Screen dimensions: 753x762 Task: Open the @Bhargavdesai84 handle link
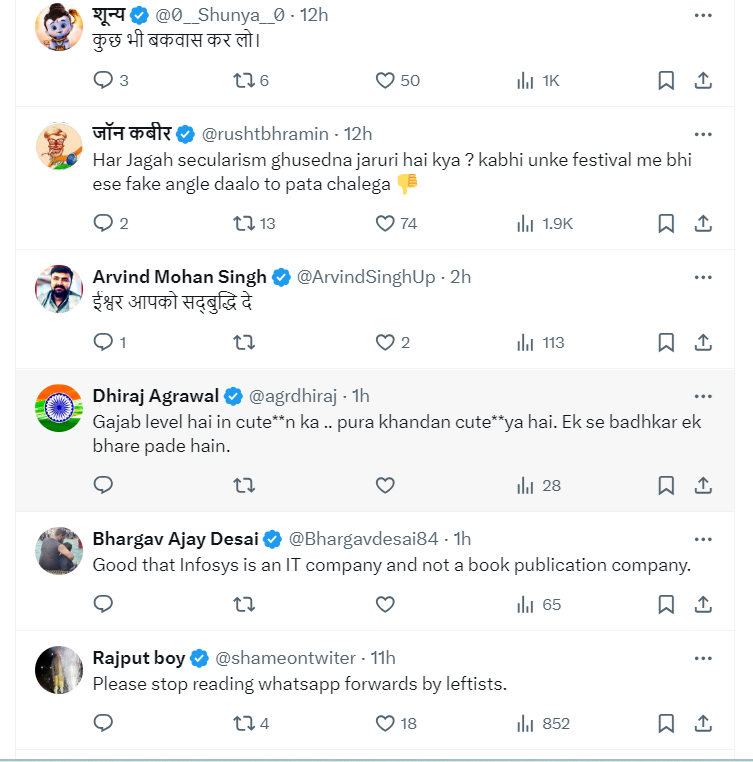(363, 538)
